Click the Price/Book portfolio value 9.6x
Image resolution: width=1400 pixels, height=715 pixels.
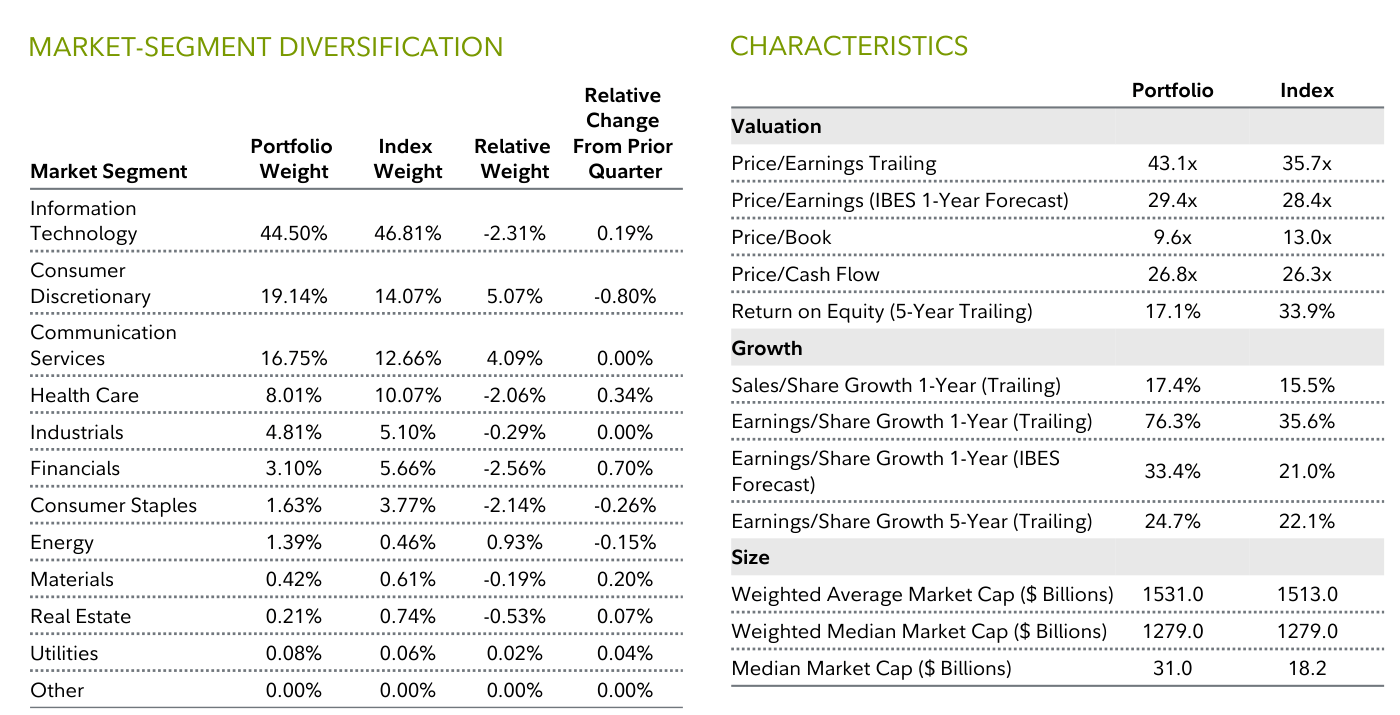coord(1172,238)
